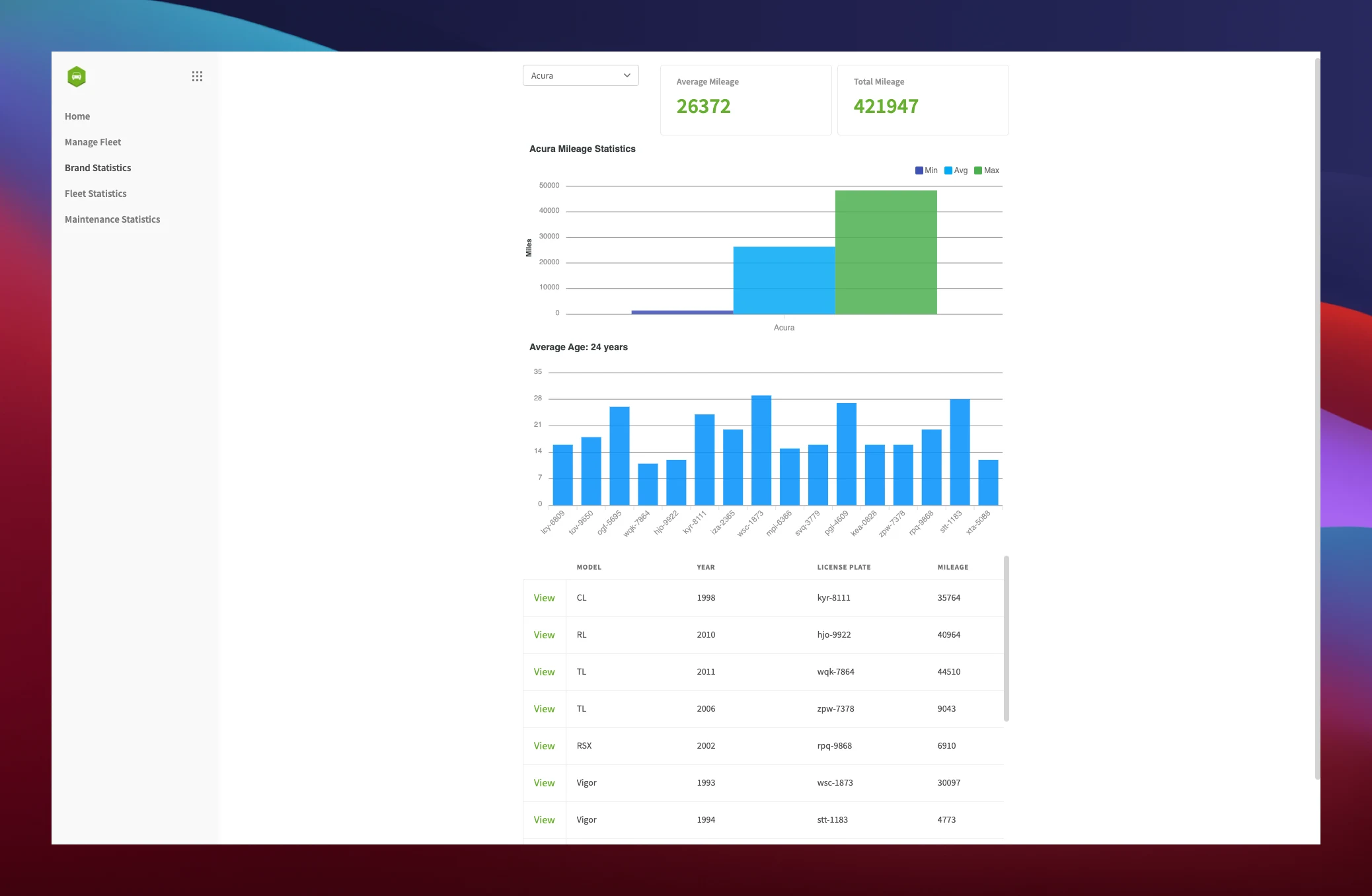
Task: Click the Average Age: 24 years heading
Action: (x=578, y=347)
